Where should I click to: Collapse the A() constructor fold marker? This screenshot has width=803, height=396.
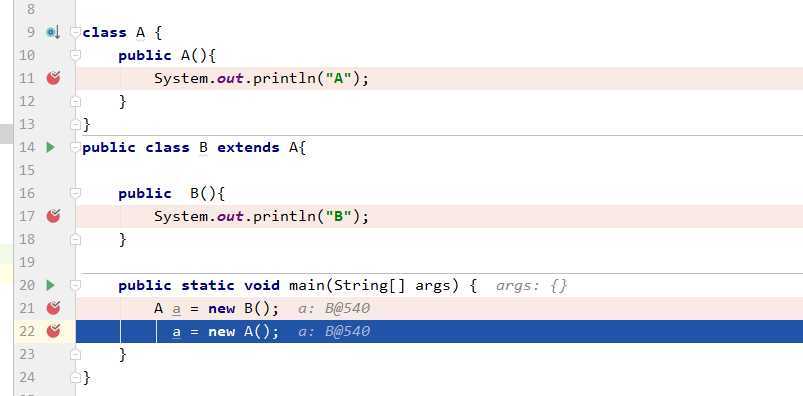75,55
